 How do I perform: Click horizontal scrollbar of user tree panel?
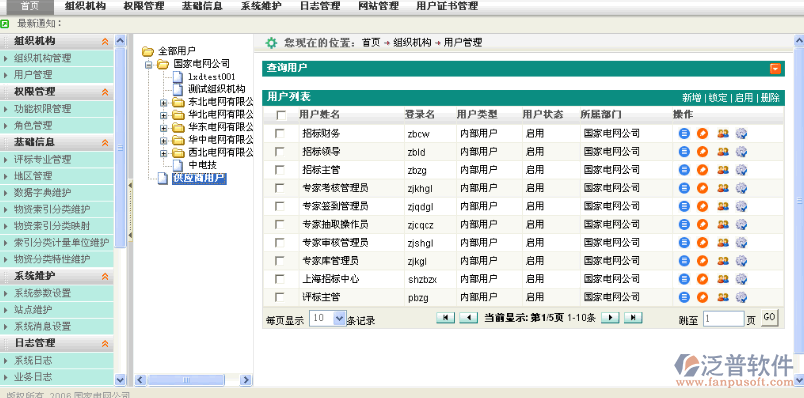click(x=193, y=380)
